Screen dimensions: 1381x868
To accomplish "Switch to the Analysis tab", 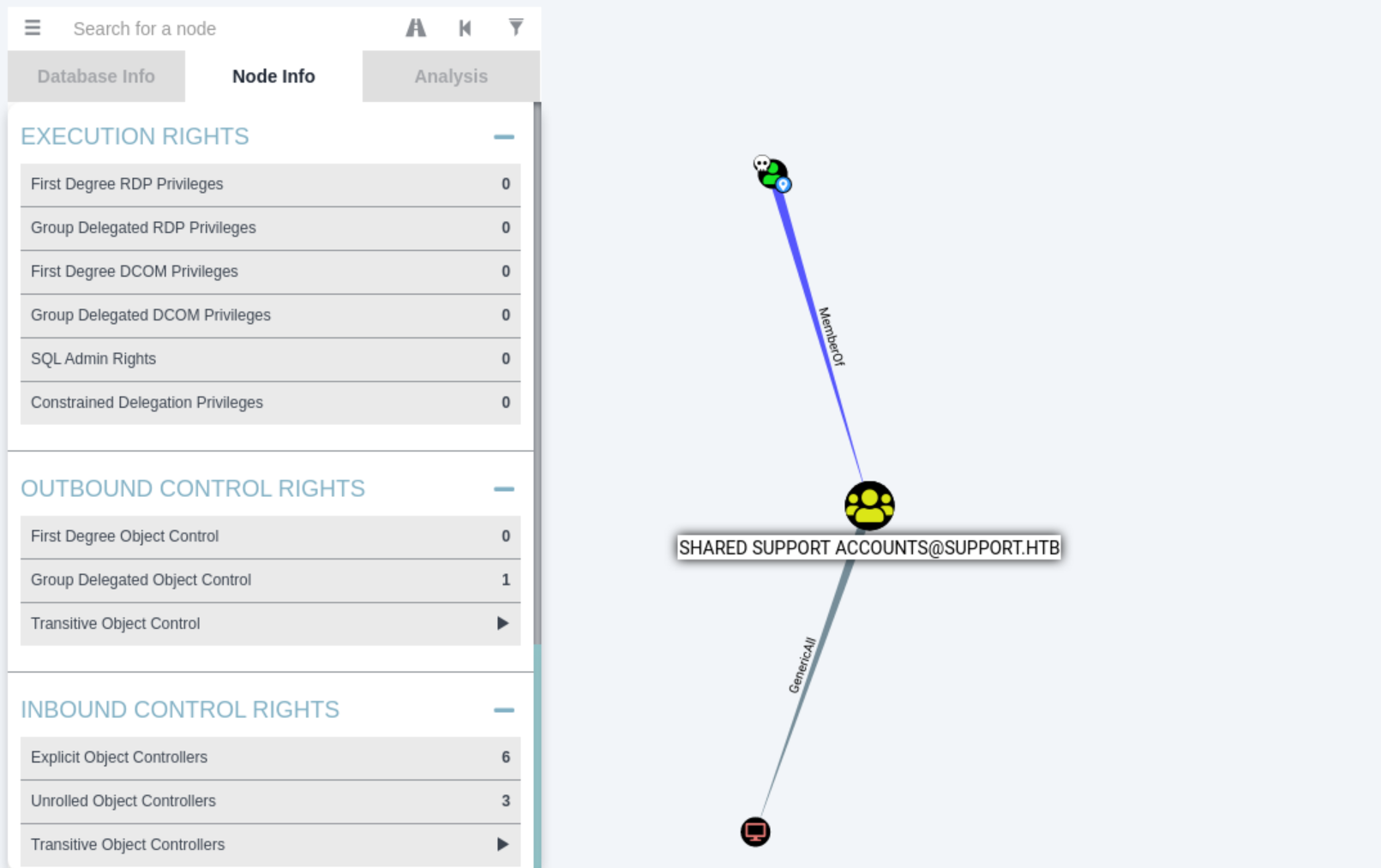I will pyautogui.click(x=451, y=76).
